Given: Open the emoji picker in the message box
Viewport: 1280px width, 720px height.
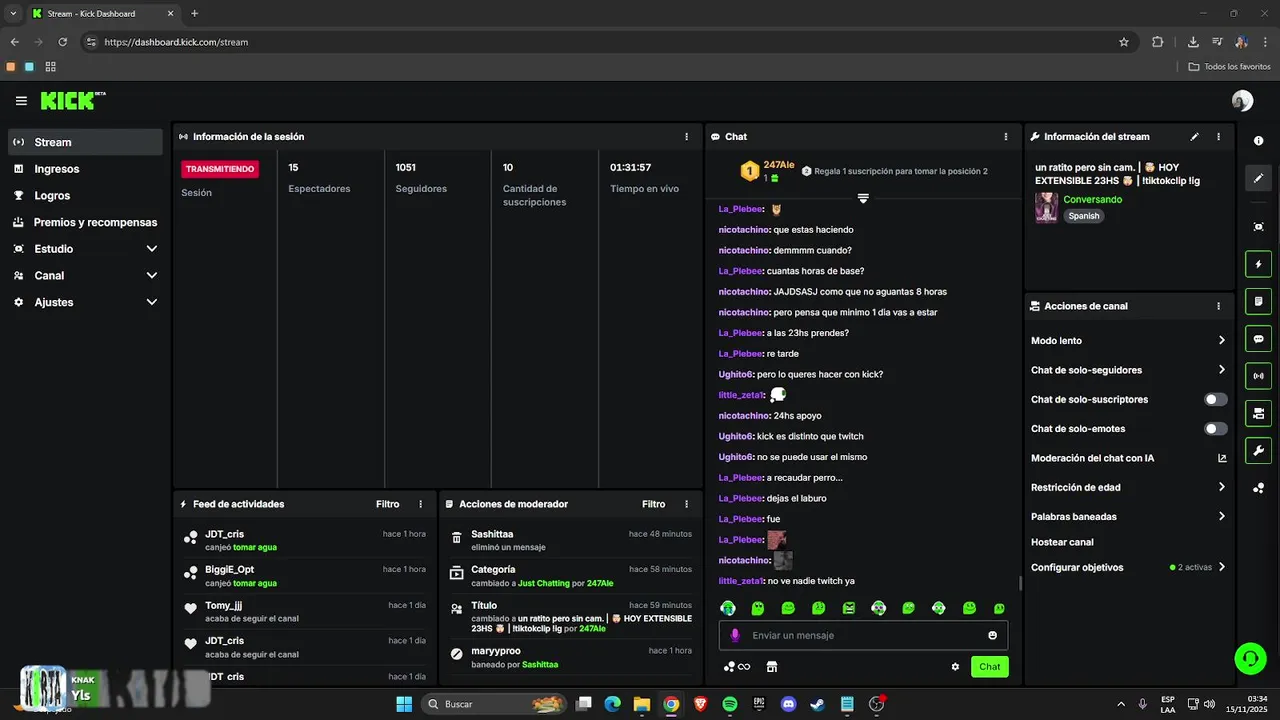Looking at the screenshot, I should point(992,636).
